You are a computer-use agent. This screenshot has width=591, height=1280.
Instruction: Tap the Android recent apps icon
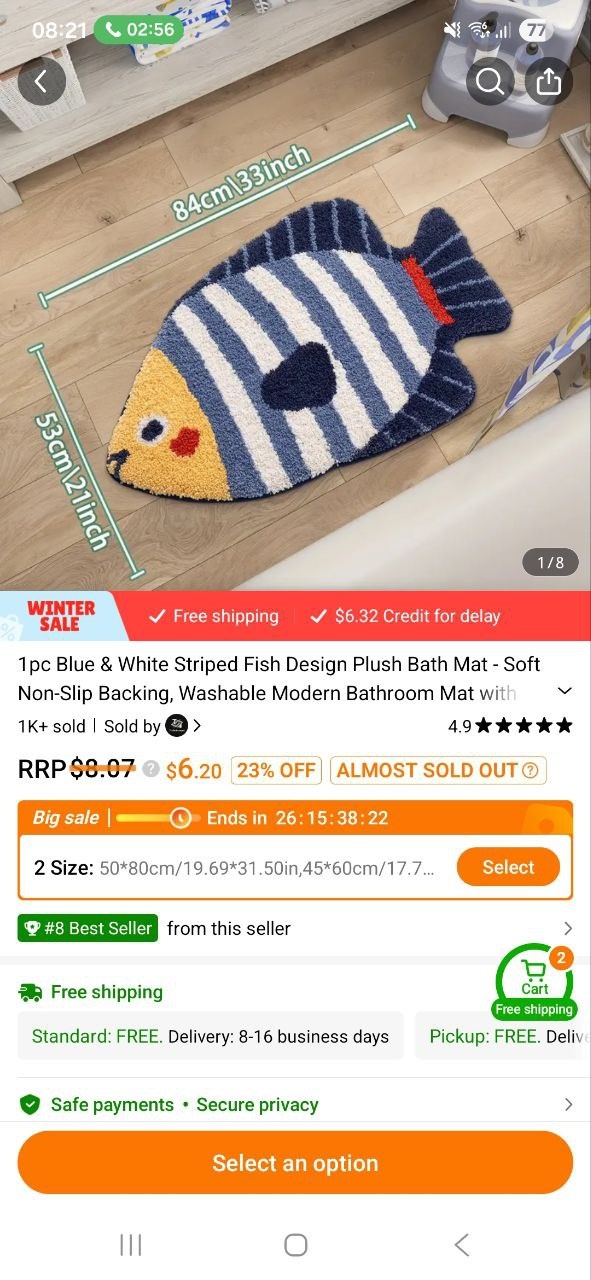pyautogui.click(x=130, y=1245)
